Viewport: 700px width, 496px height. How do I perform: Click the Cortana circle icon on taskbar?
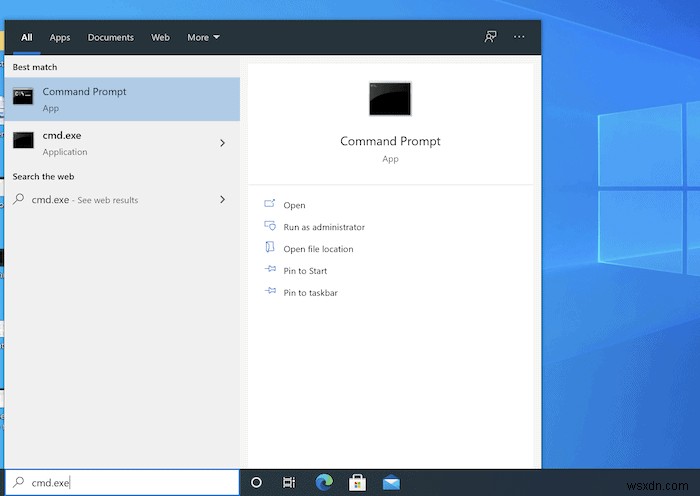256,482
